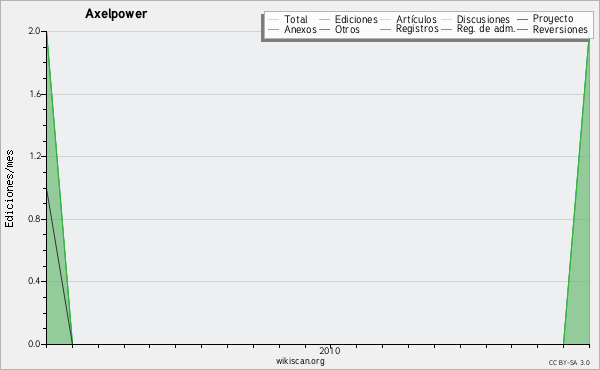Click the 1.6 y-axis value
The height and width of the screenshot is (370, 600).
(x=34, y=94)
